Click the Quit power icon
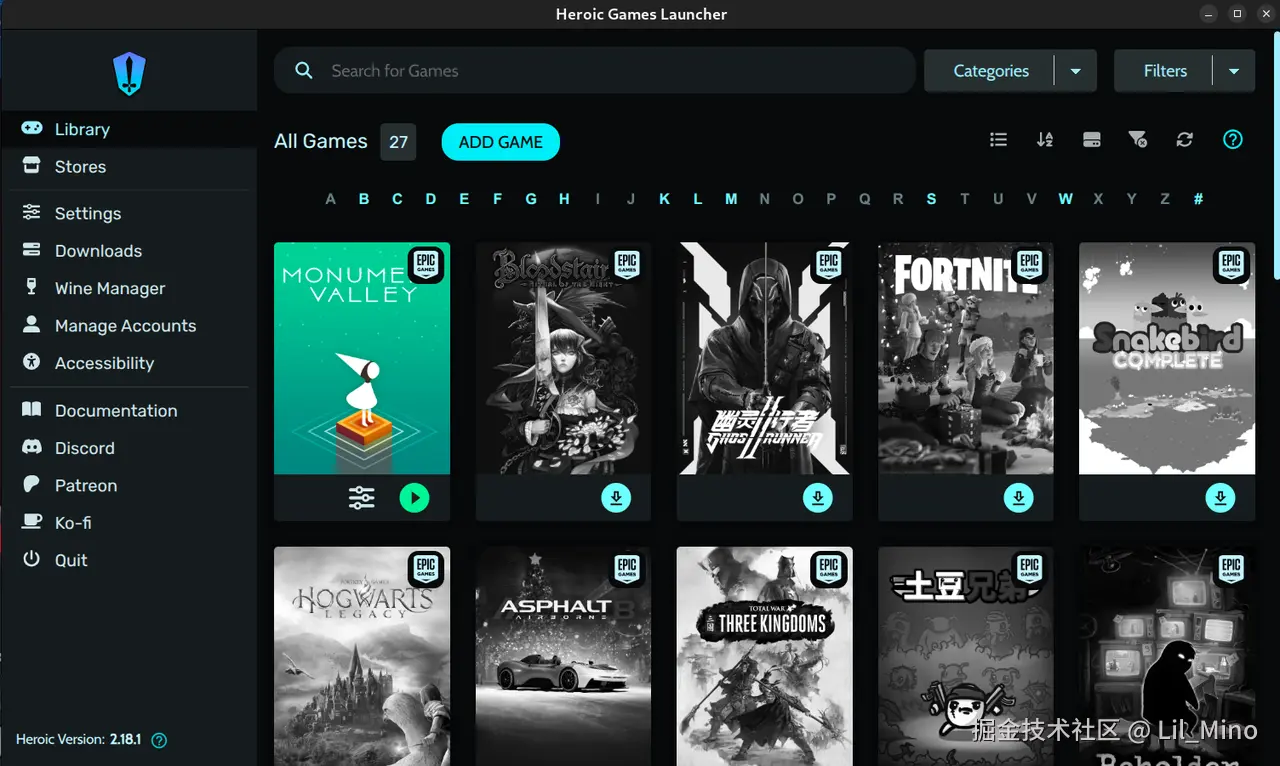Viewport: 1280px width, 766px height. coord(32,559)
